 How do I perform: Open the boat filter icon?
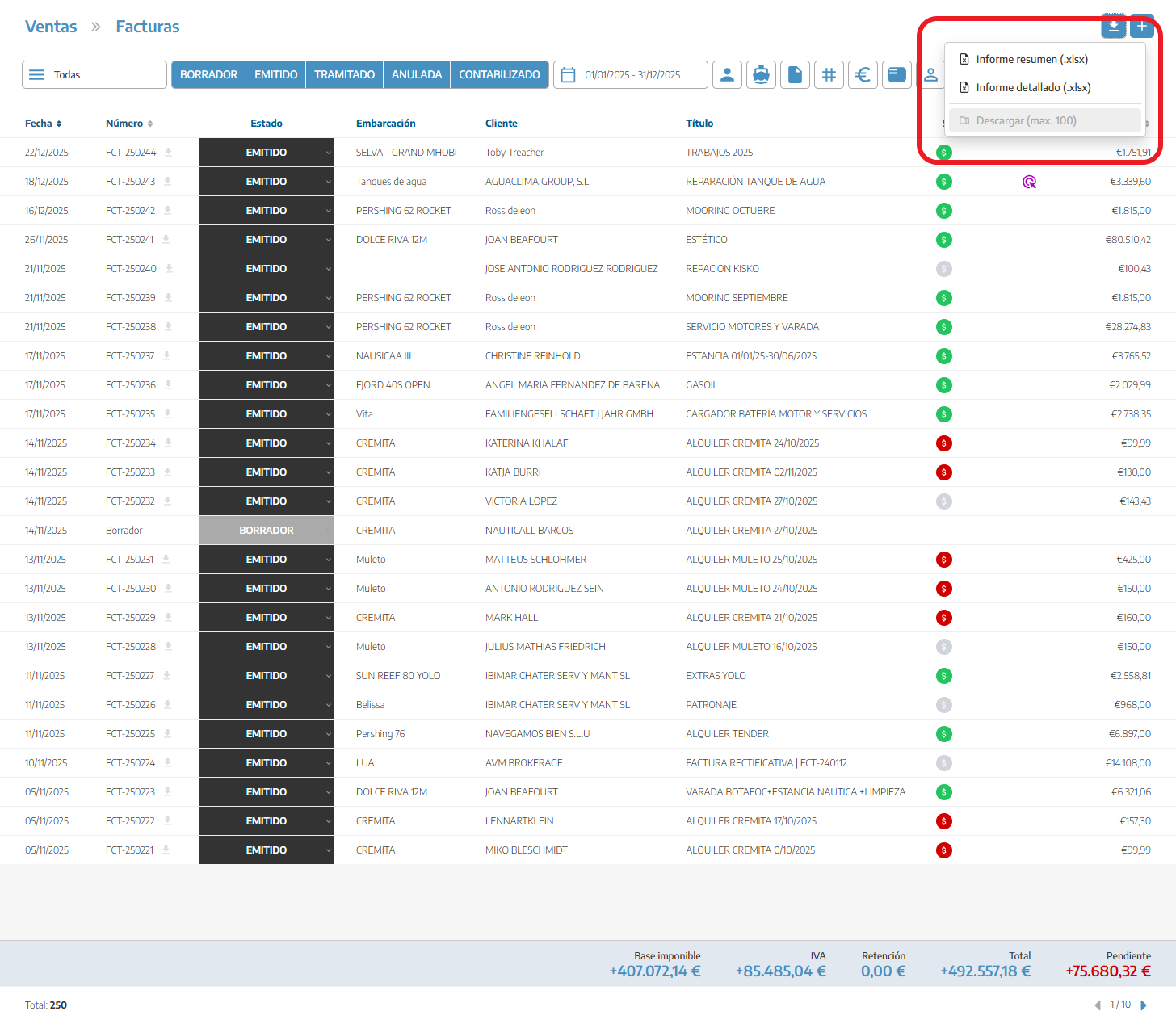(762, 75)
